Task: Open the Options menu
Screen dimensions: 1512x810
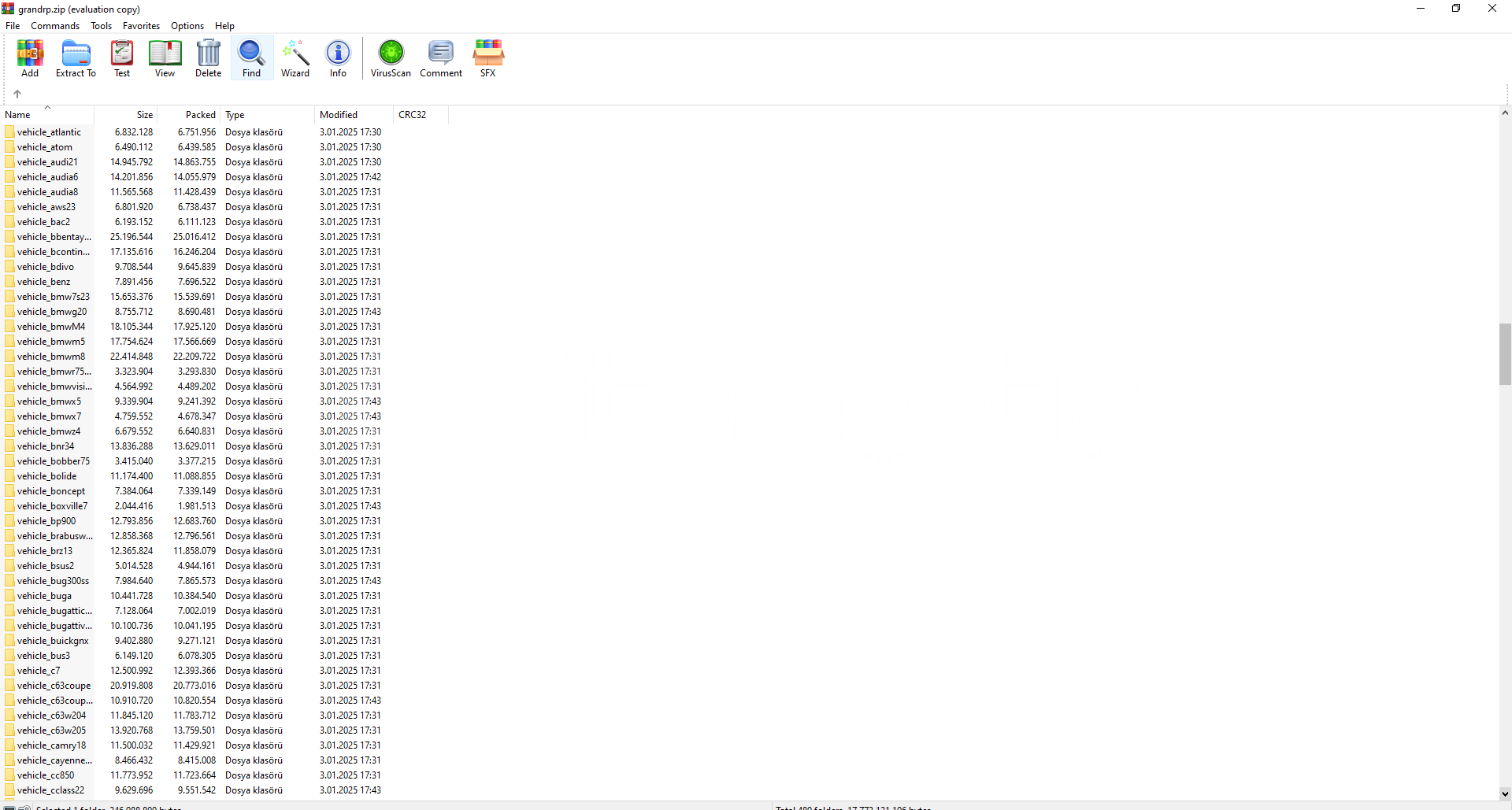Action: tap(187, 26)
